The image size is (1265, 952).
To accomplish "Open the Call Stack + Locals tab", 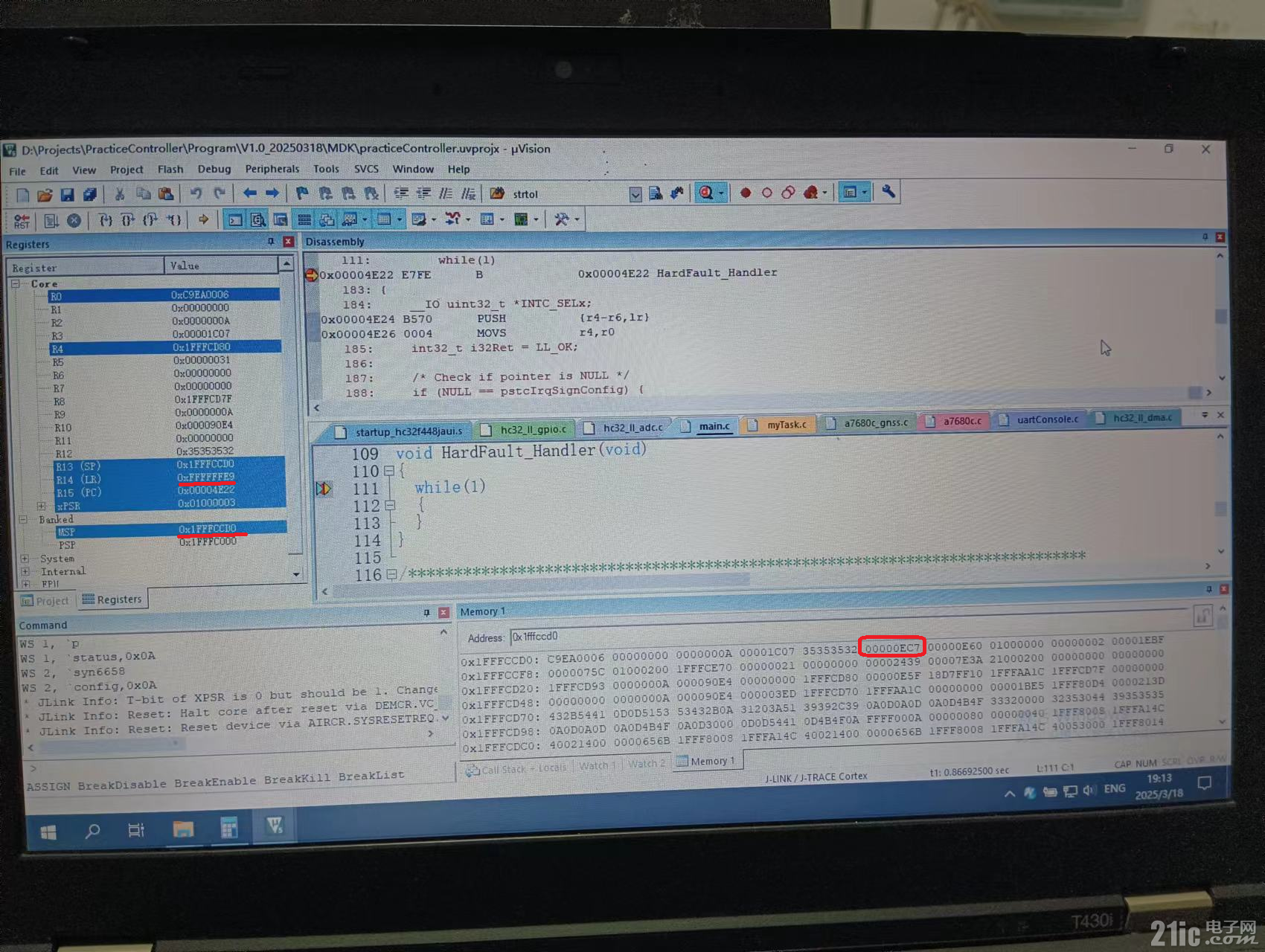I will point(516,769).
